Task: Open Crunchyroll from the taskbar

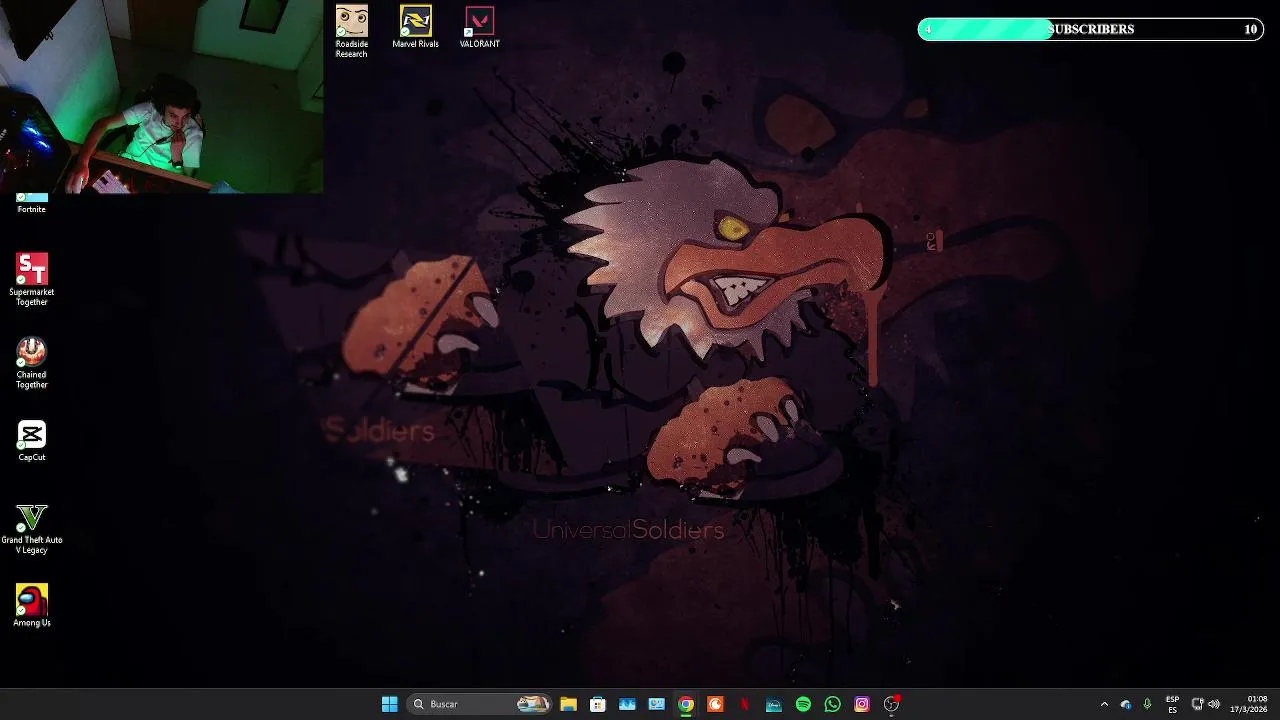Action: coord(715,704)
